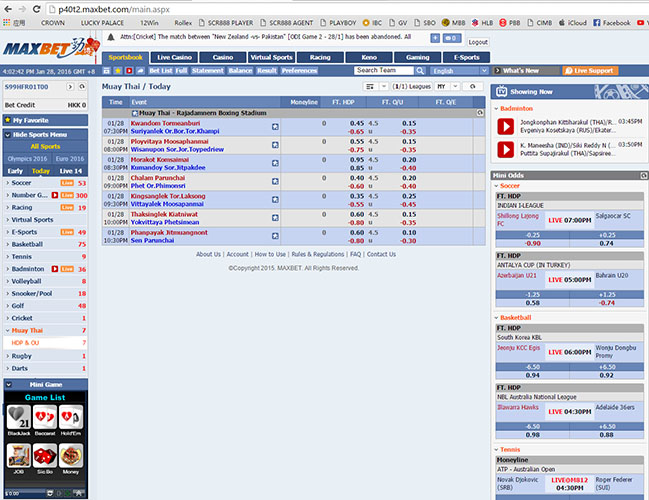649x500 pixels.
Task: Click the plus icon next to the announcement
Action: tap(435, 38)
